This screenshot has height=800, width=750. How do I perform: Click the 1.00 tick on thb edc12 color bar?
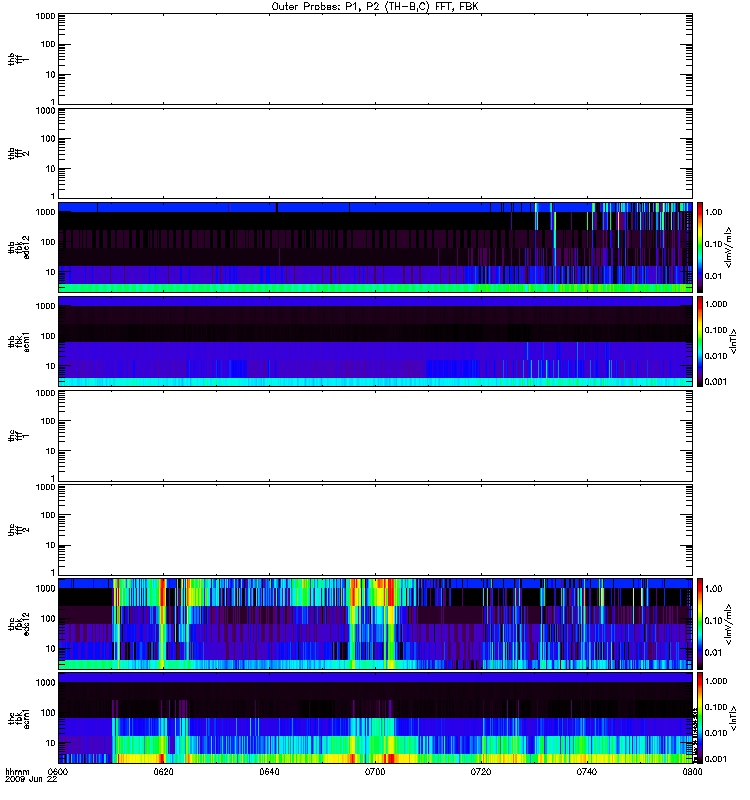[713, 212]
